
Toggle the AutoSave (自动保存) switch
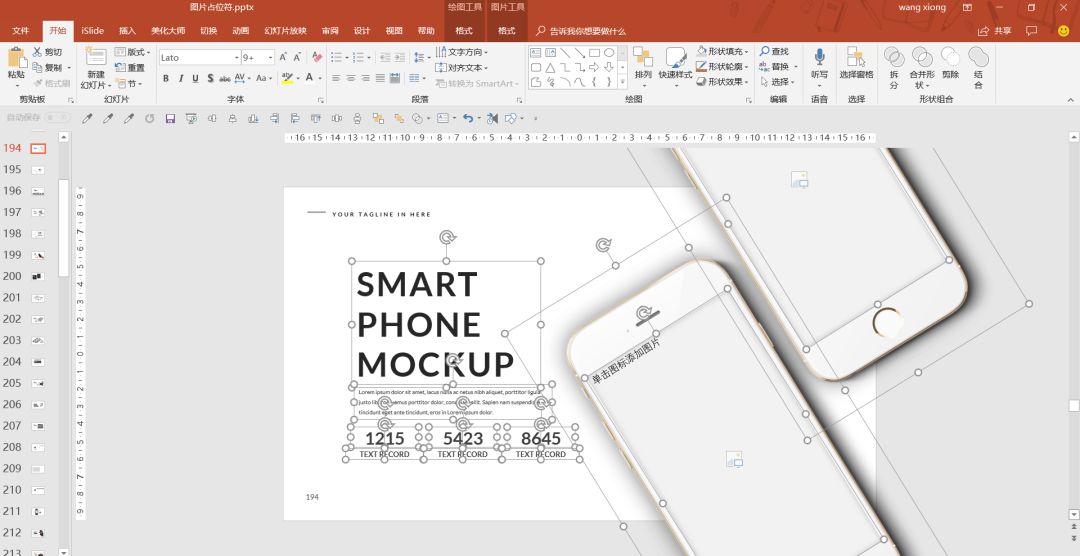56,118
